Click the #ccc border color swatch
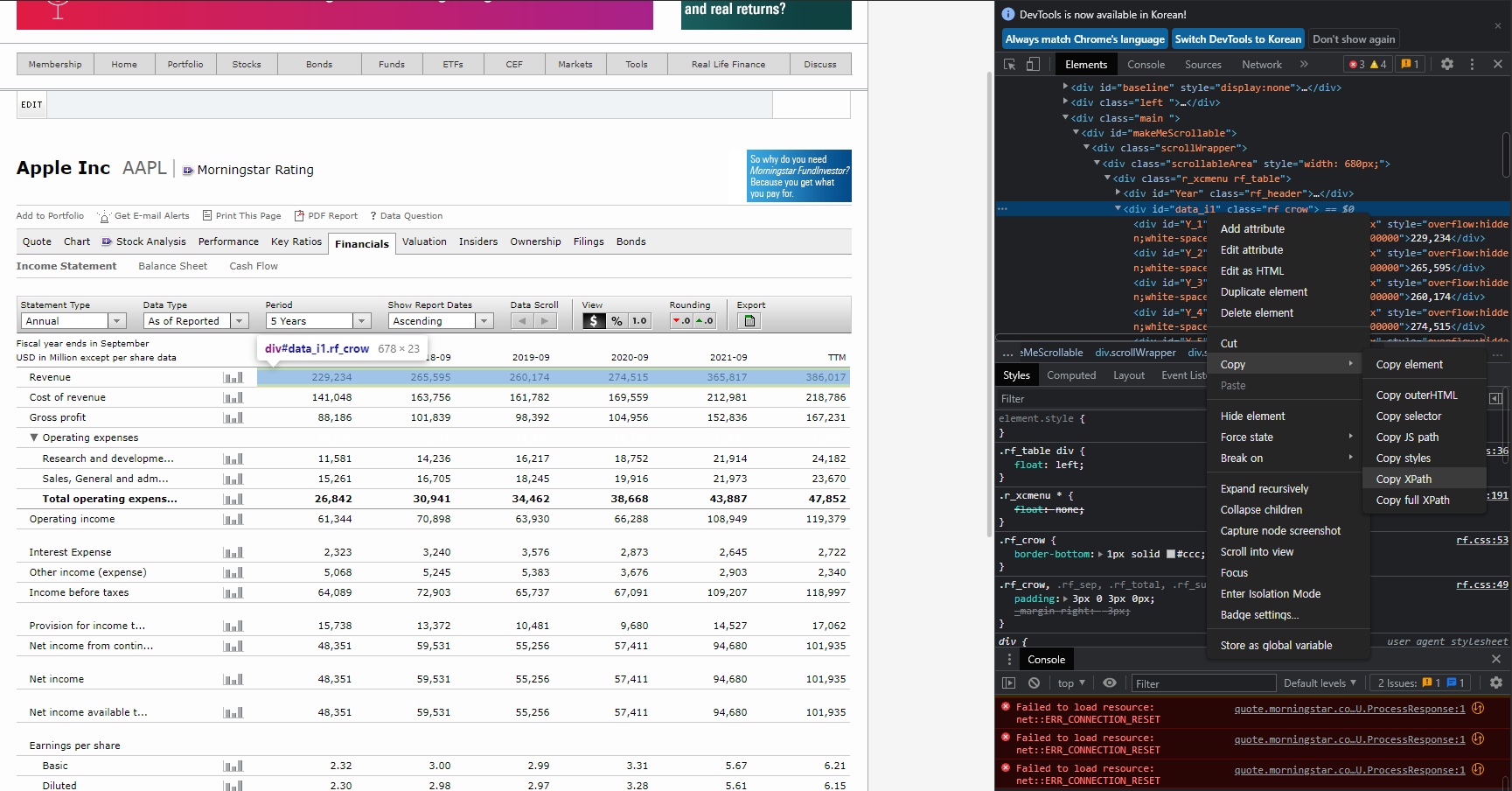This screenshot has width=1512, height=791. pyautogui.click(x=1171, y=554)
